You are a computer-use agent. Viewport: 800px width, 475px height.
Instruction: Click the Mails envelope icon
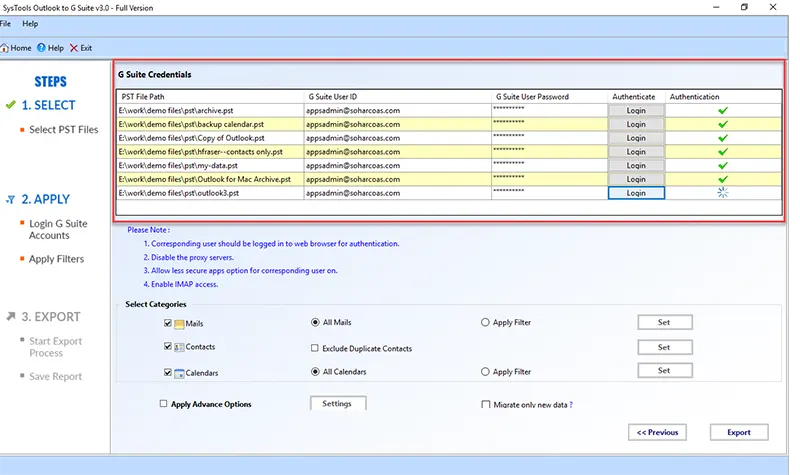coord(179,324)
